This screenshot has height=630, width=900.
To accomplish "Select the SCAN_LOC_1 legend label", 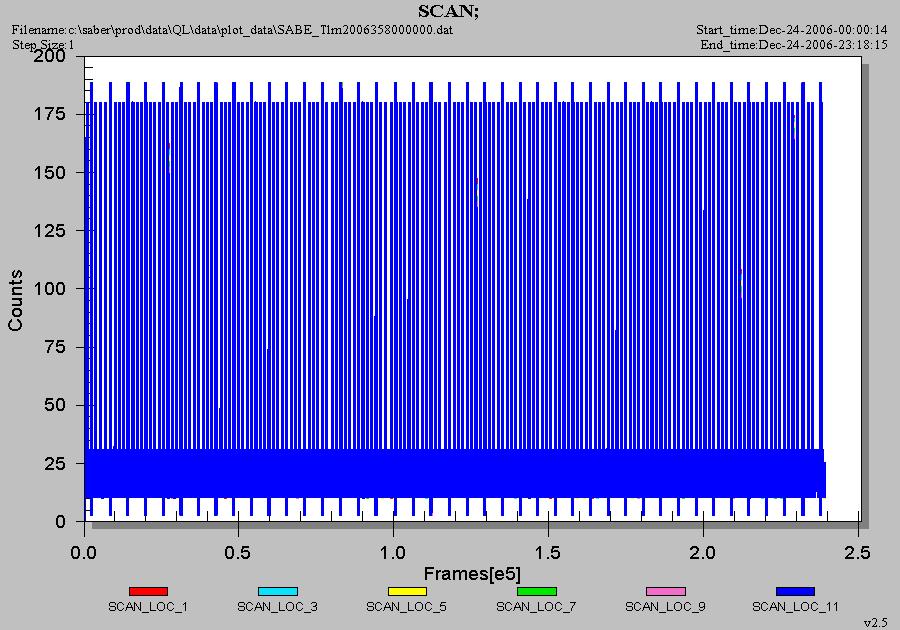I will click(x=148, y=606).
